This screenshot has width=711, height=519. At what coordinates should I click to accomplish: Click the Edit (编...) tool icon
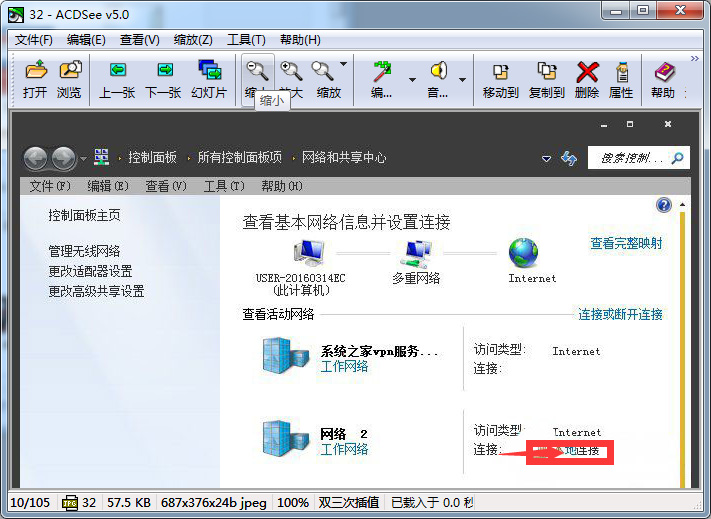(x=382, y=71)
